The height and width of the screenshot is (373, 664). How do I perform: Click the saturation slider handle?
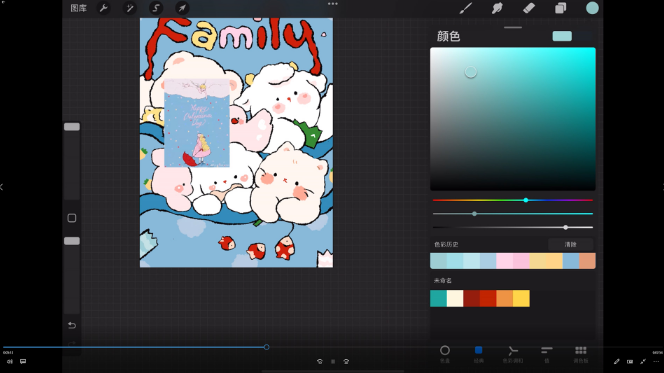pos(474,214)
